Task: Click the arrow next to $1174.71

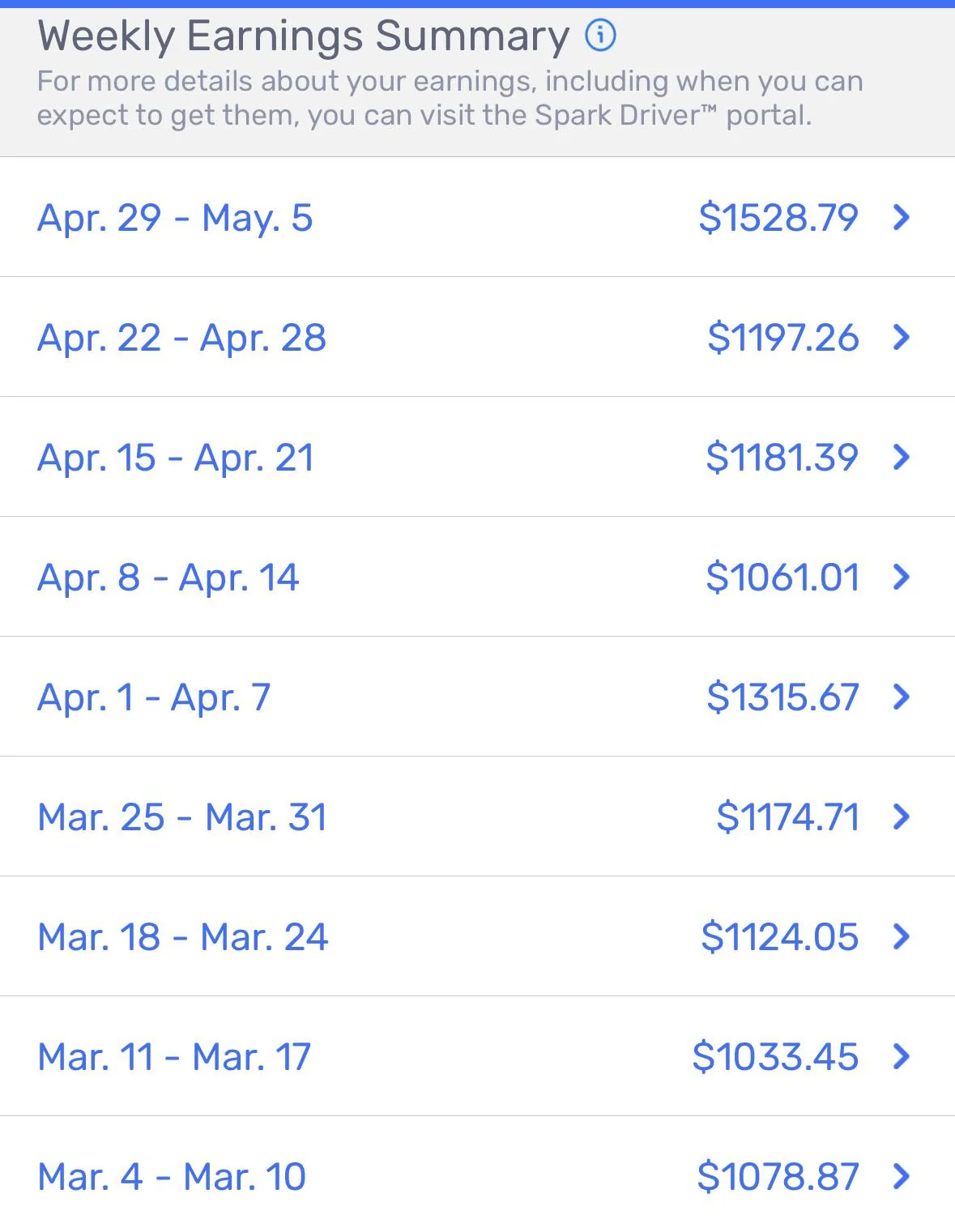Action: coord(901,816)
